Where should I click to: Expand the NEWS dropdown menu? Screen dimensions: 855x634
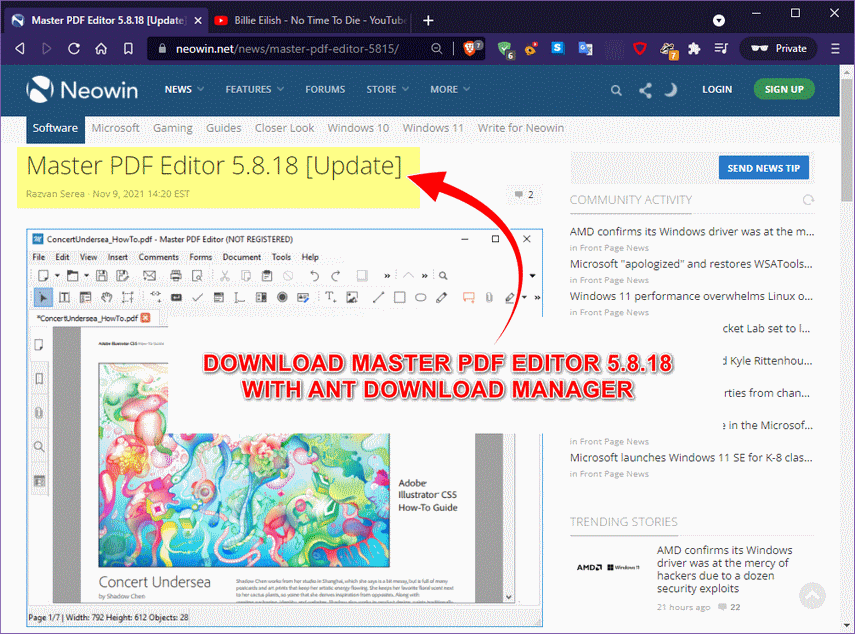(184, 89)
